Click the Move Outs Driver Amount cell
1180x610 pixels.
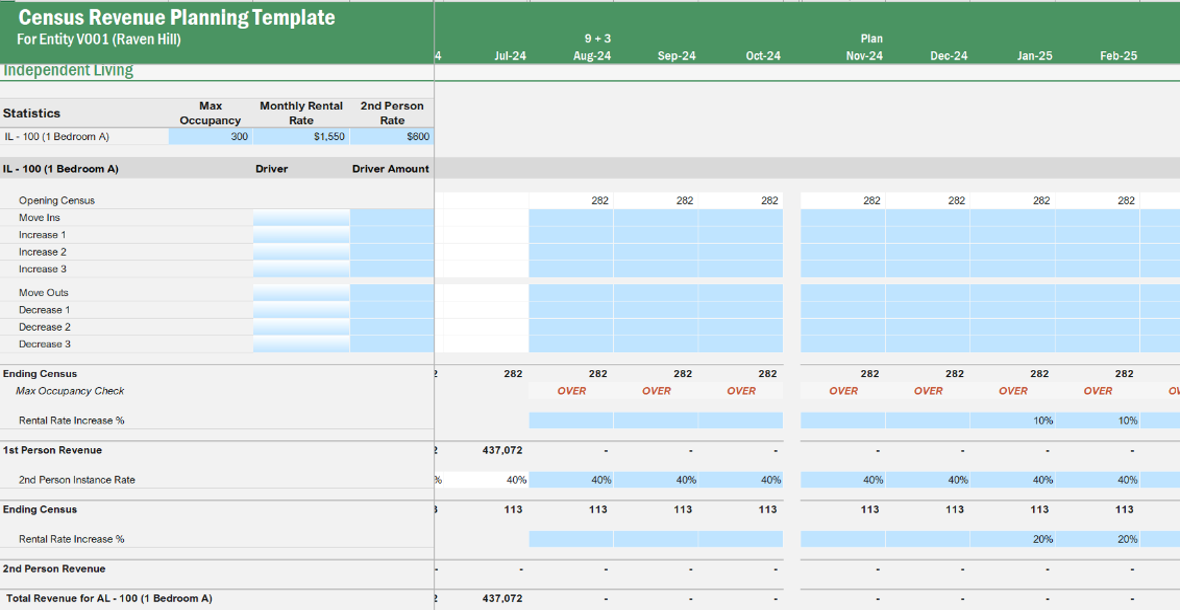[x=392, y=293]
